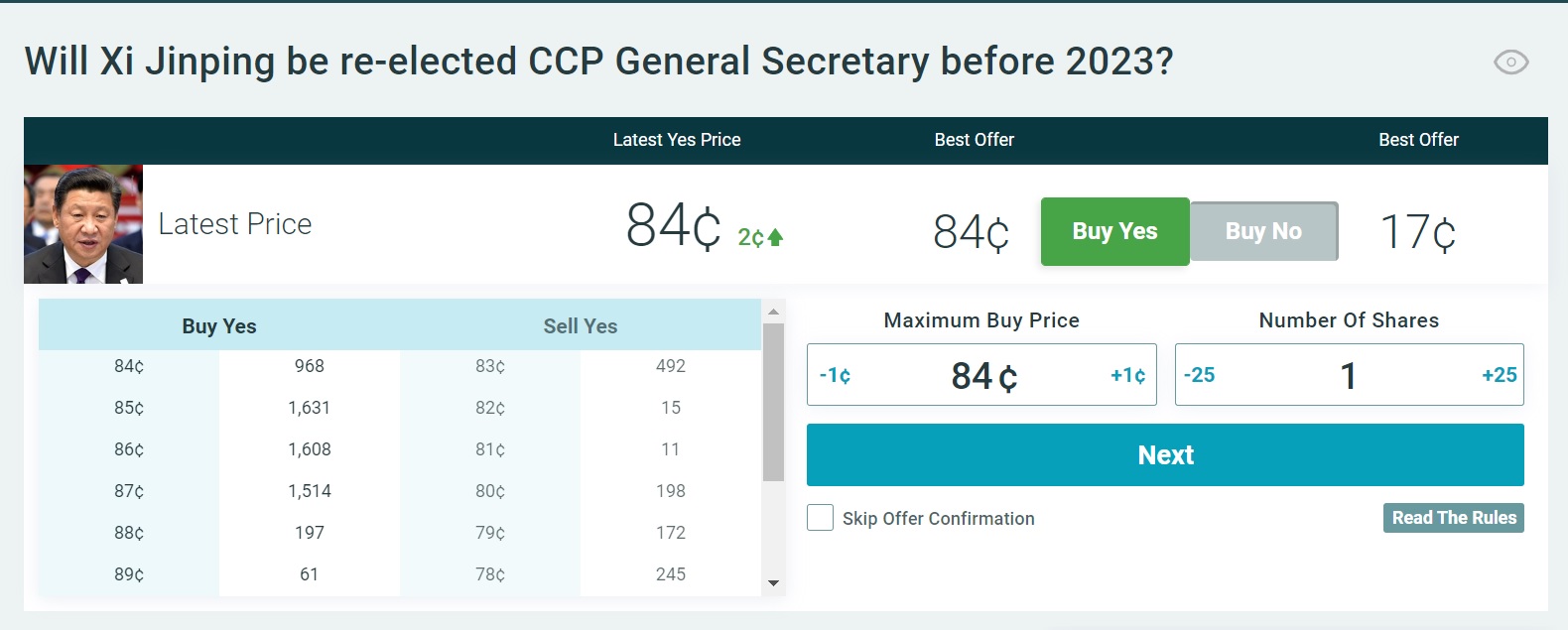This screenshot has width=1568, height=630.
Task: Click the order book vertical scrollbar thumb
Action: (x=773, y=402)
